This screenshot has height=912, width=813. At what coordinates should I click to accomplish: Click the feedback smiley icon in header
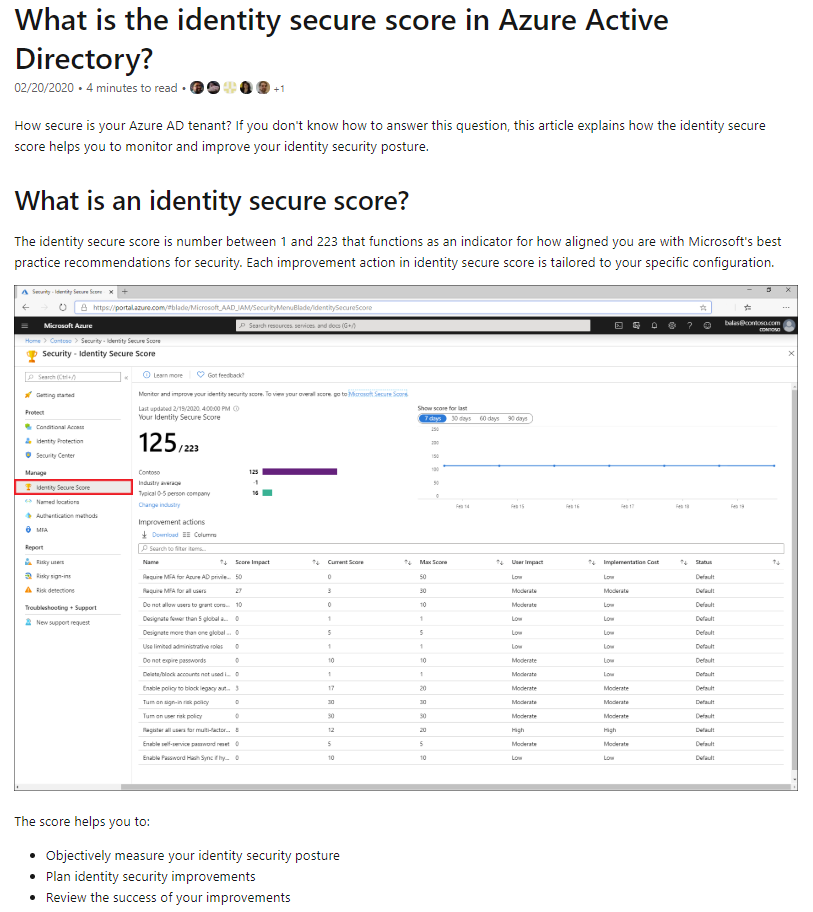(707, 326)
